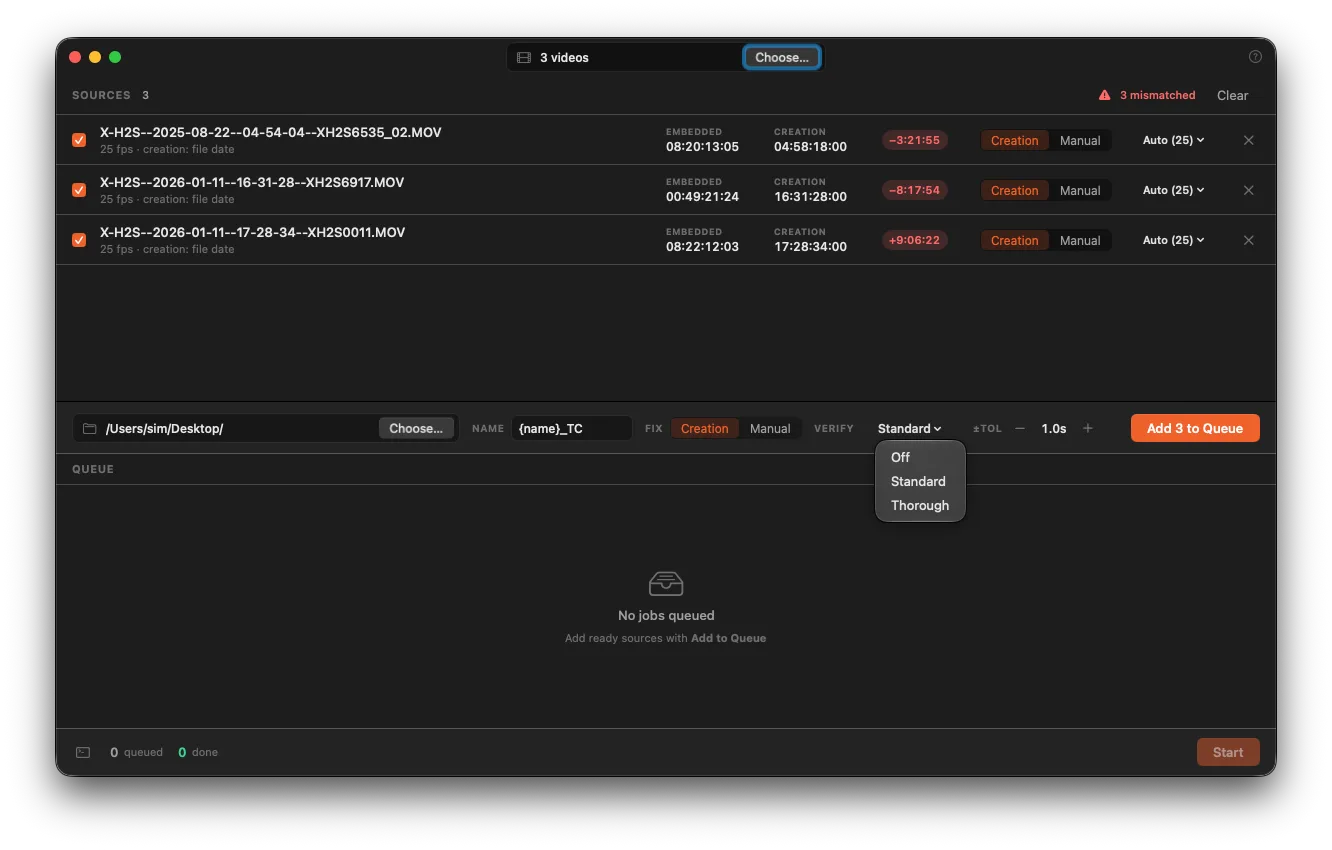The width and height of the screenshot is (1332, 850).
Task: Uncheck the XH2S6917.MOV source checkbox
Action: point(79,190)
